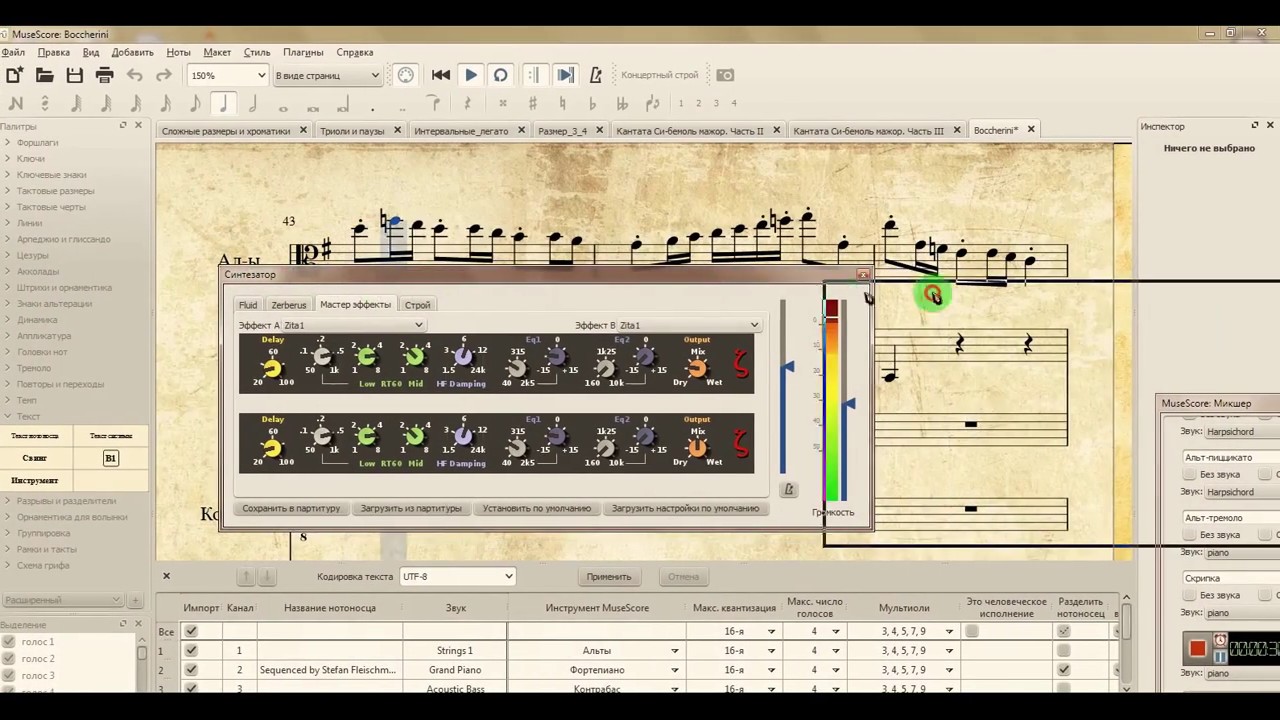Select the quarter note duration
Viewport: 1280px width, 720px height.
(x=223, y=103)
